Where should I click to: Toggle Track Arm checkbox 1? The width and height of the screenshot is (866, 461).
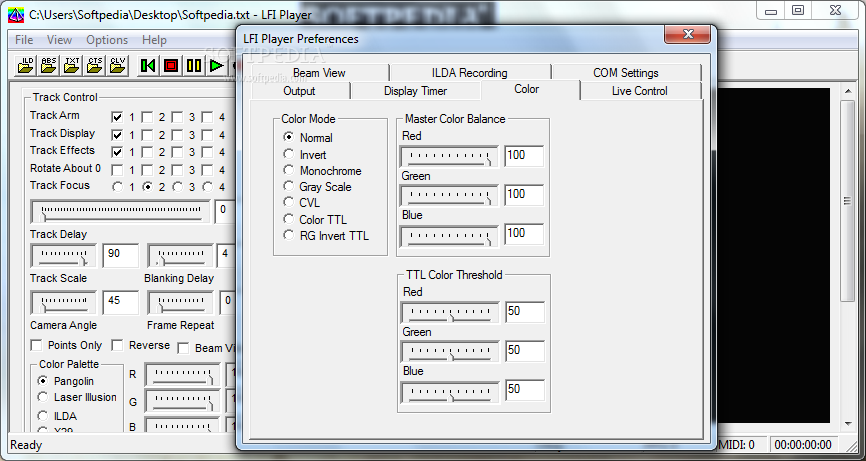click(x=117, y=117)
